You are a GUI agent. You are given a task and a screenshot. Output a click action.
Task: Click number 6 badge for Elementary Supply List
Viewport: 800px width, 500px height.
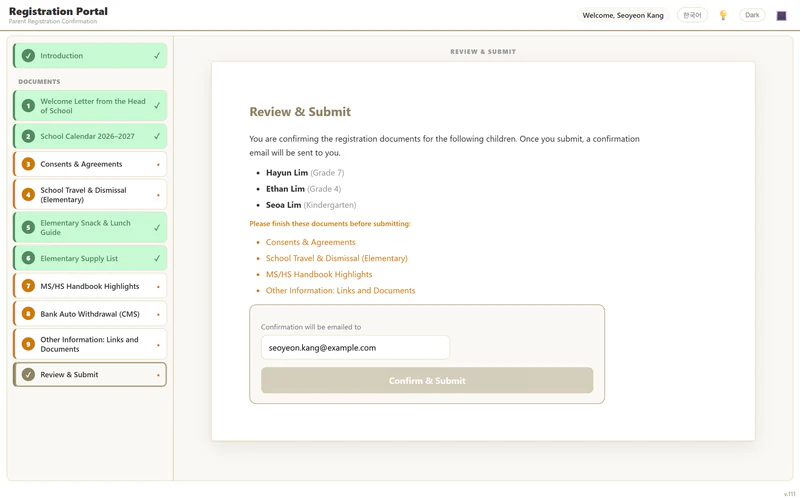click(29, 258)
